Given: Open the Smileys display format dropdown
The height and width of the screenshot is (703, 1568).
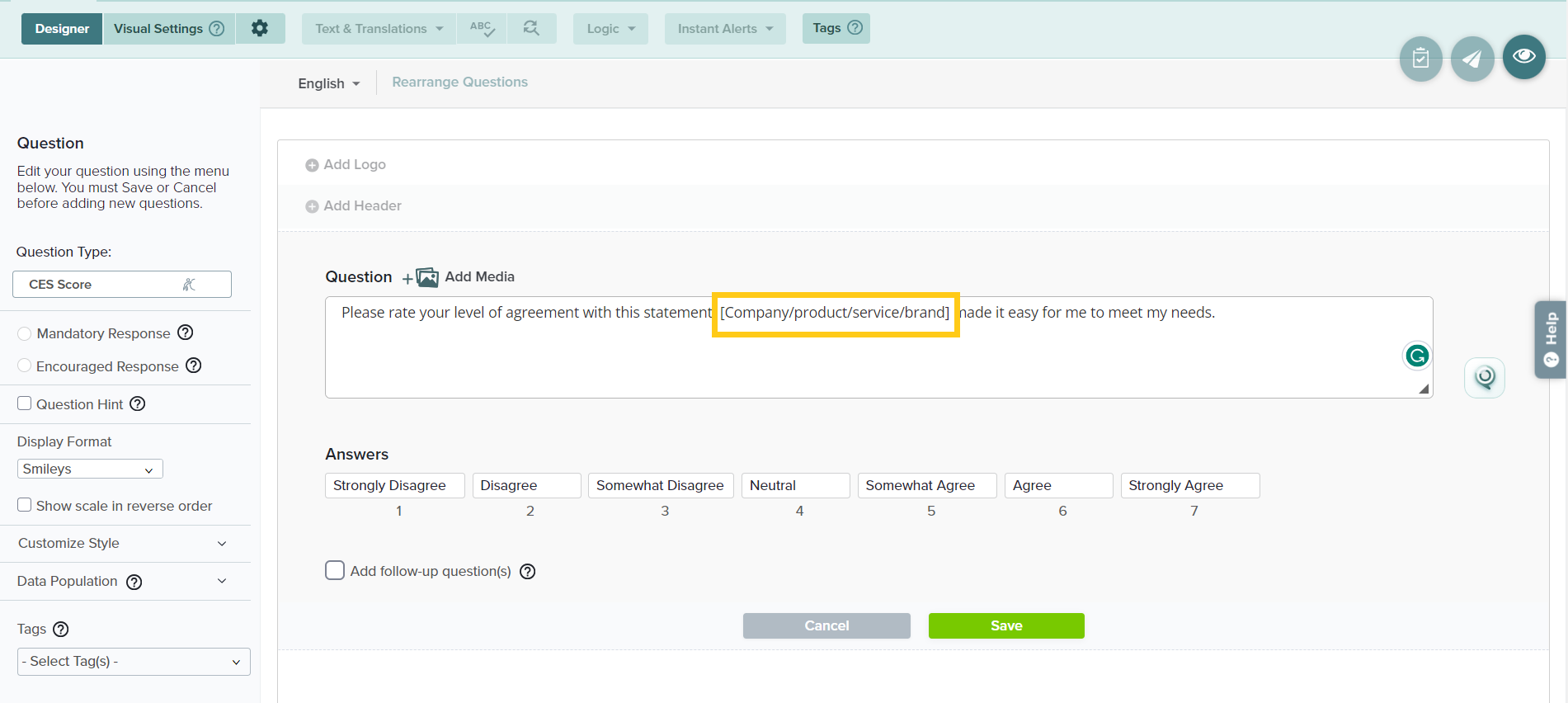Looking at the screenshot, I should [89, 469].
